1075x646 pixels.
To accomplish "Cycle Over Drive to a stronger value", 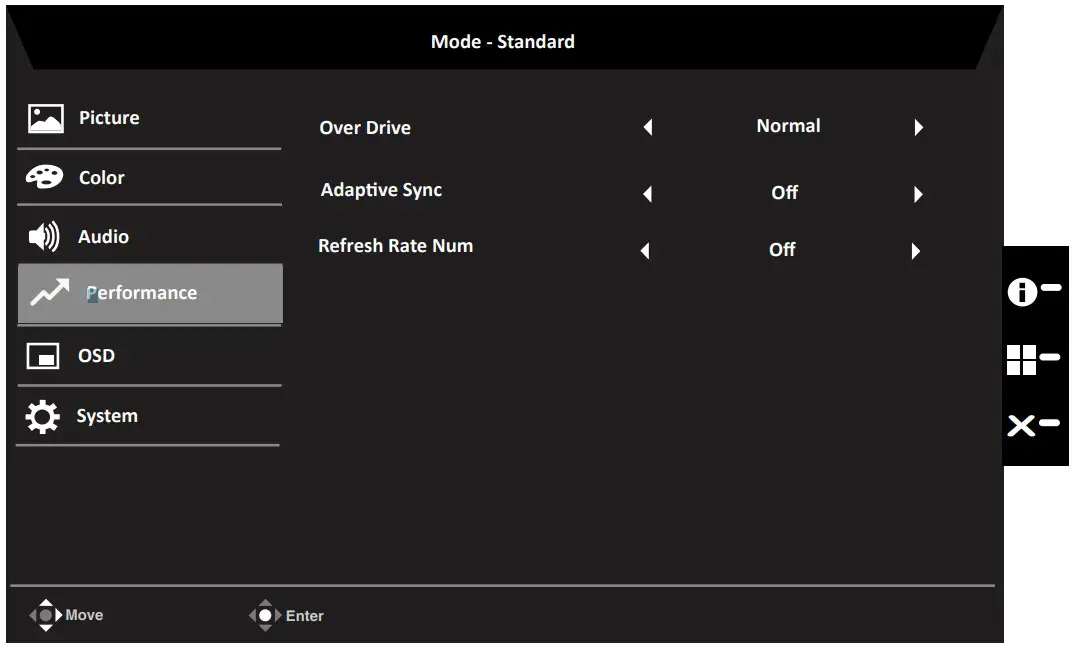I will click(x=918, y=127).
